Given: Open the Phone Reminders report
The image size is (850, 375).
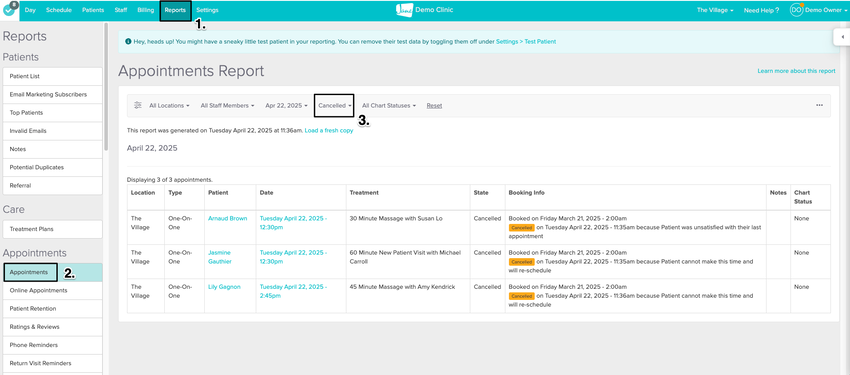Looking at the screenshot, I should 53,345.
